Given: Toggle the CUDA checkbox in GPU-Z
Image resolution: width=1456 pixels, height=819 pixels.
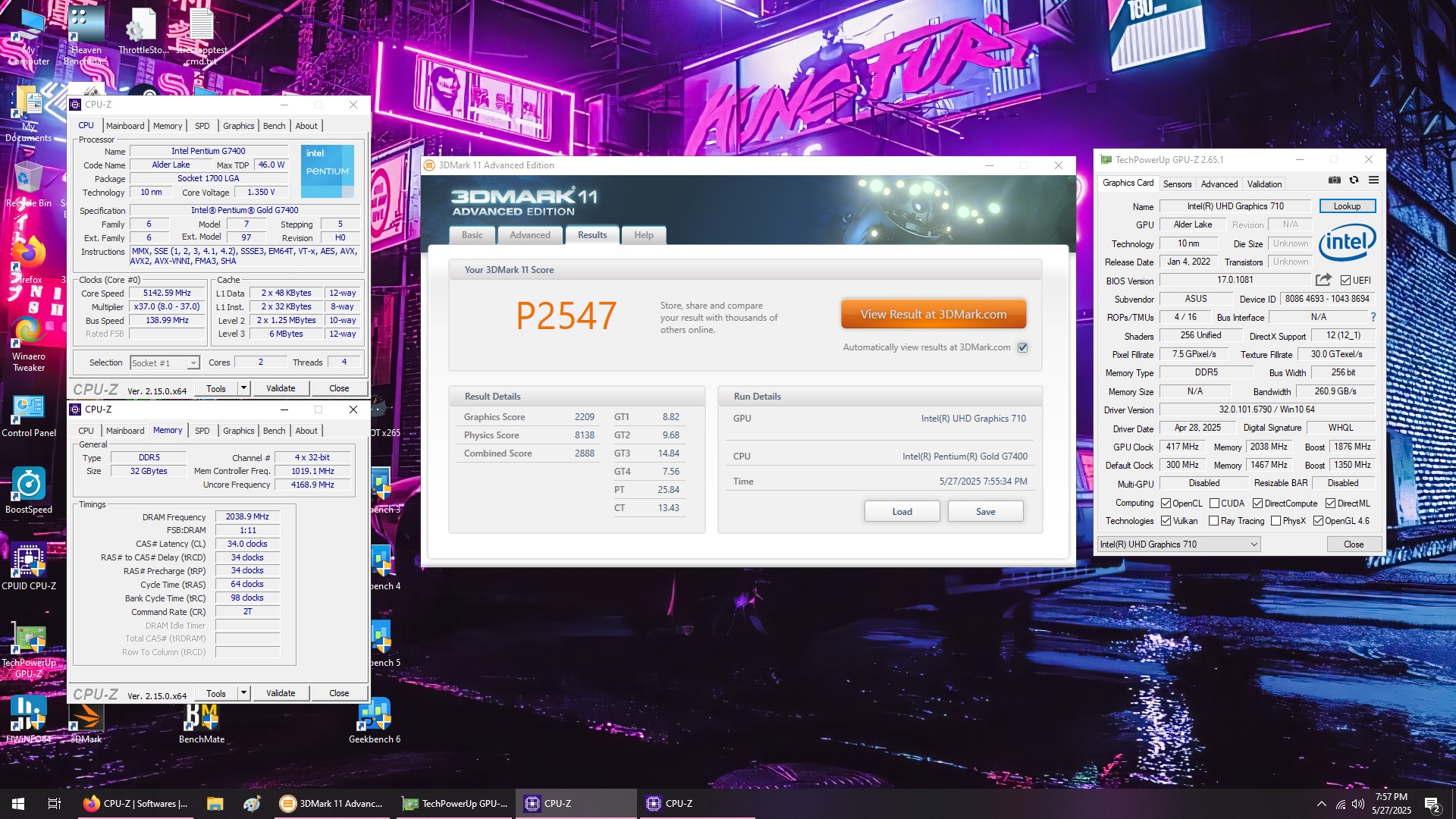Looking at the screenshot, I should (x=1214, y=504).
